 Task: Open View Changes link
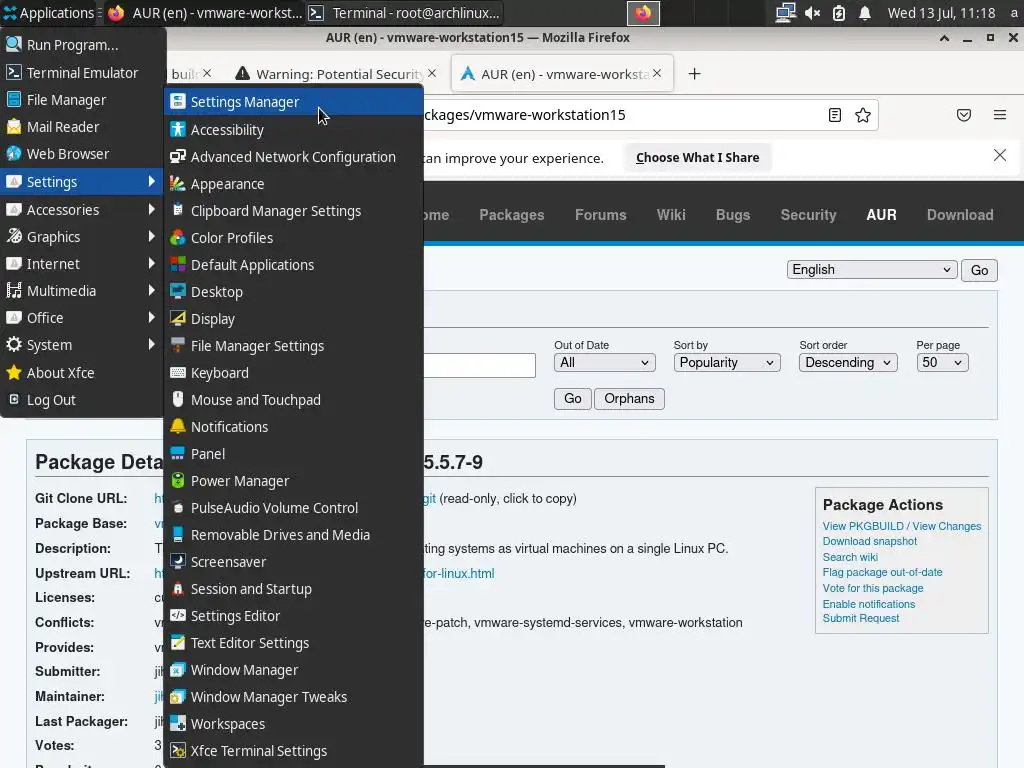tap(946, 526)
